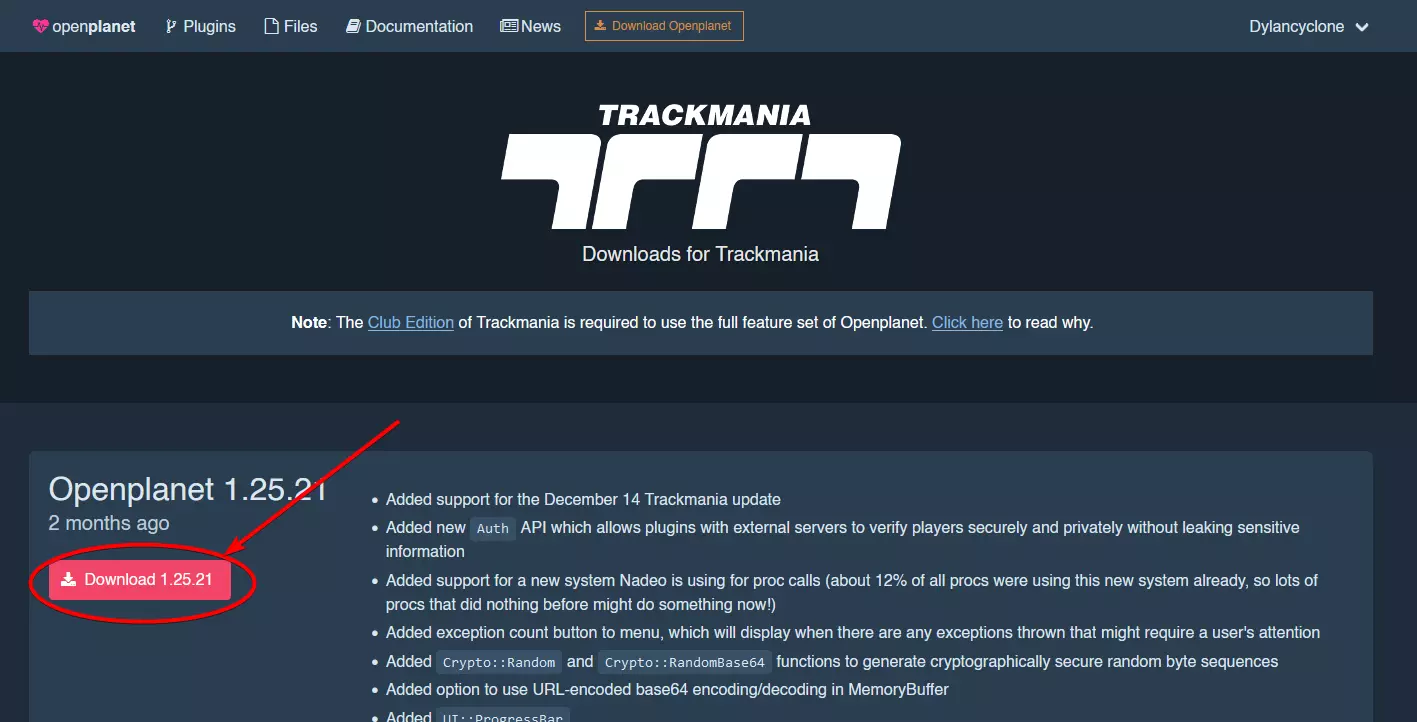Click the orange Download Openplanet button
Screen dimensions: 1417x722
664,26
